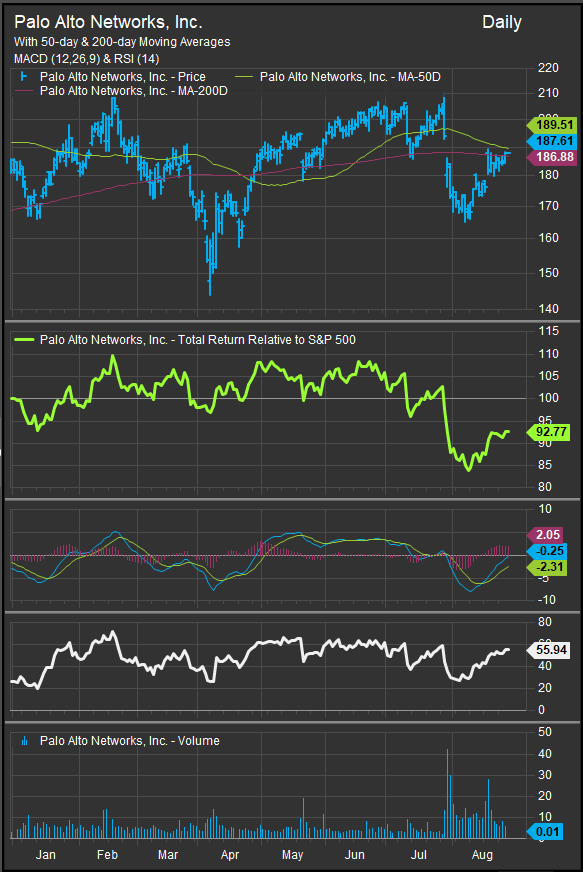Click the 186.88 MA-200D value tag

(x=551, y=157)
